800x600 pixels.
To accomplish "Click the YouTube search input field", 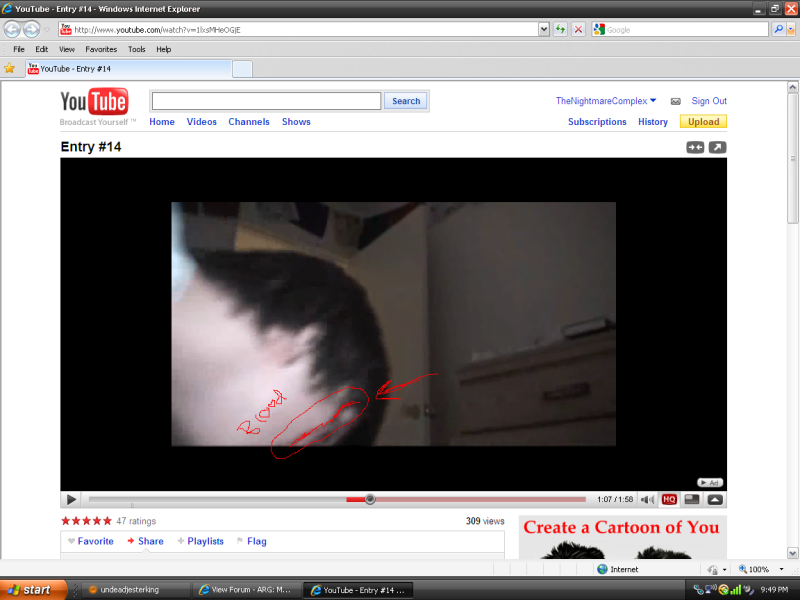I will (x=266, y=101).
